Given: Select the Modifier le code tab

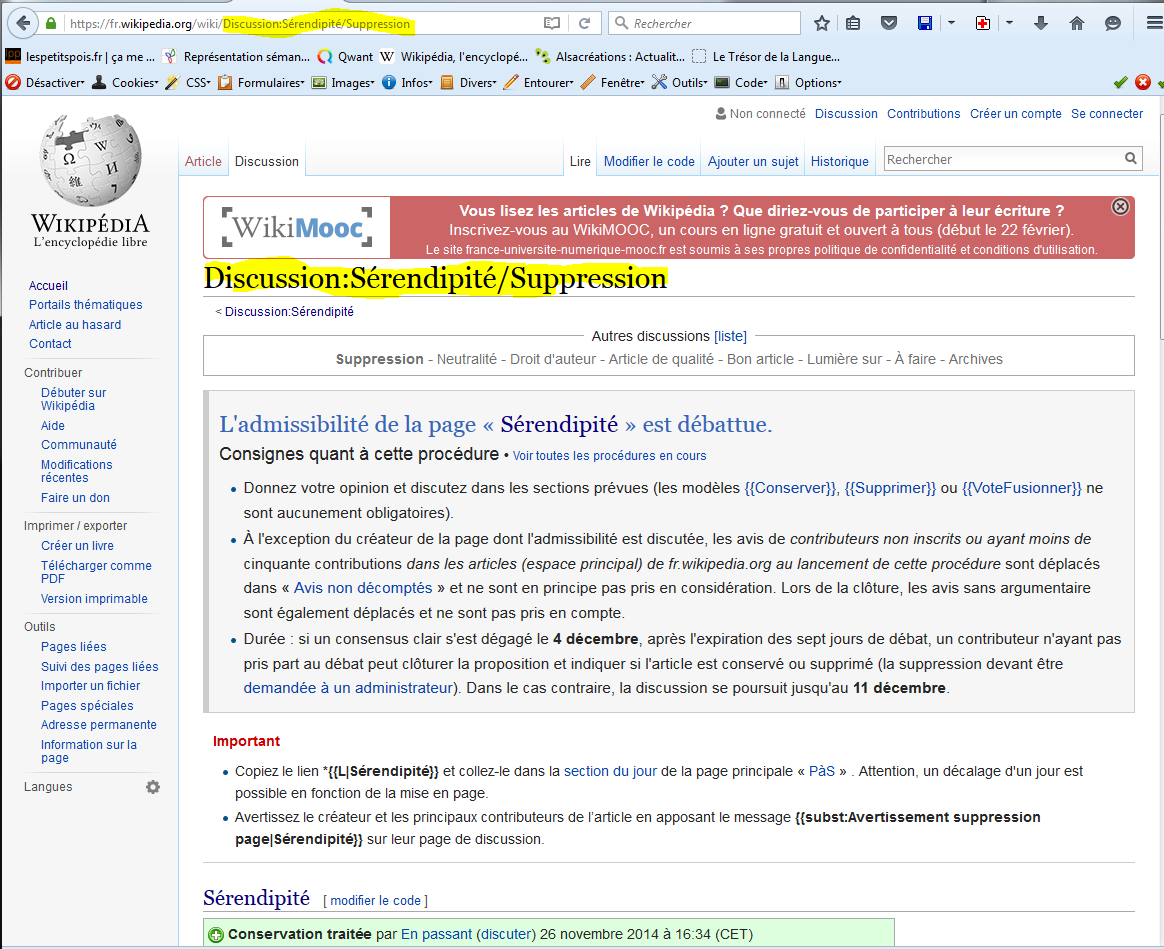Looking at the screenshot, I should (x=649, y=161).
